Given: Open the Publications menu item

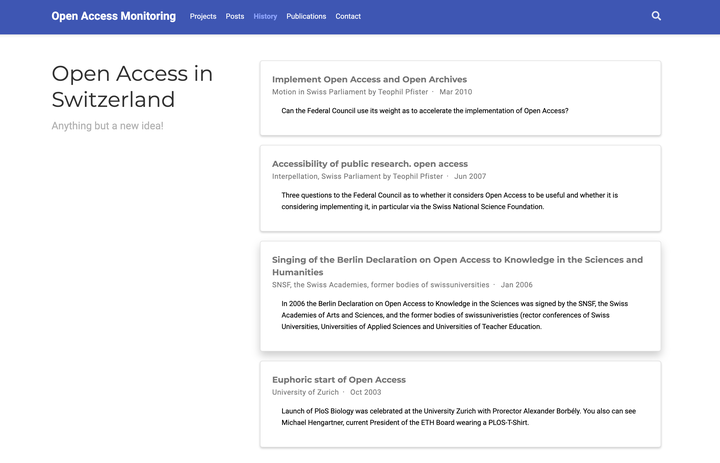Looking at the screenshot, I should (x=306, y=16).
